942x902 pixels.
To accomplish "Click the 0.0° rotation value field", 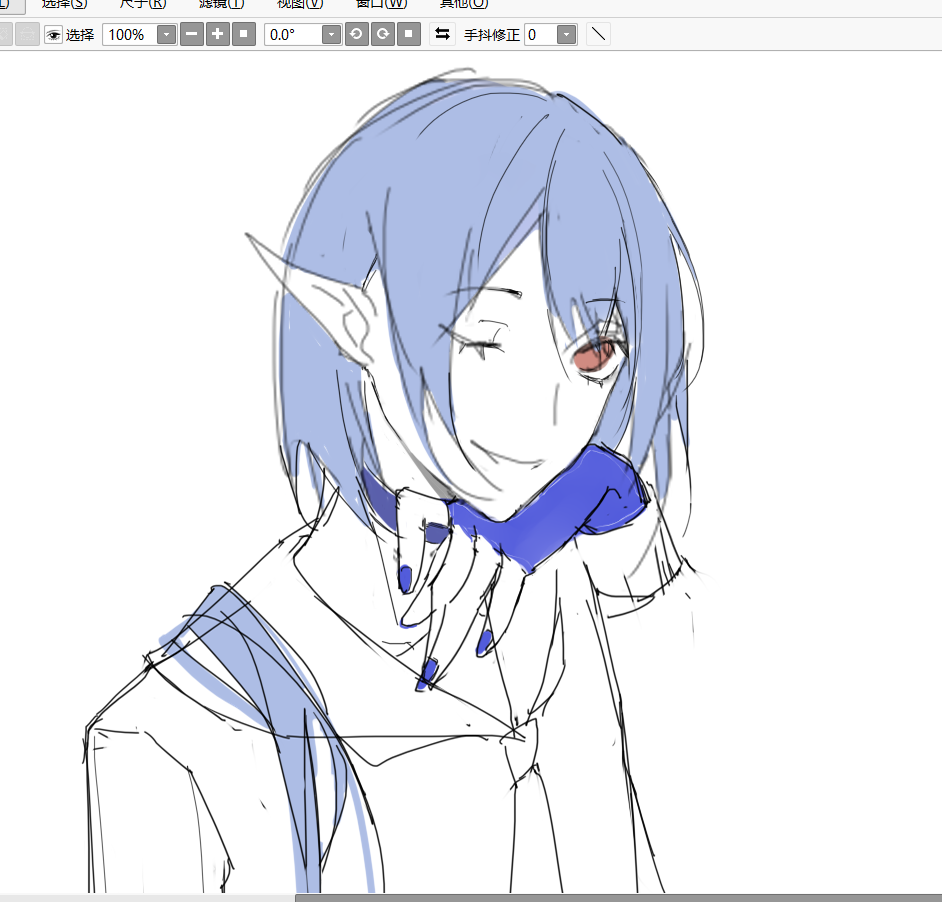I will tap(293, 35).
